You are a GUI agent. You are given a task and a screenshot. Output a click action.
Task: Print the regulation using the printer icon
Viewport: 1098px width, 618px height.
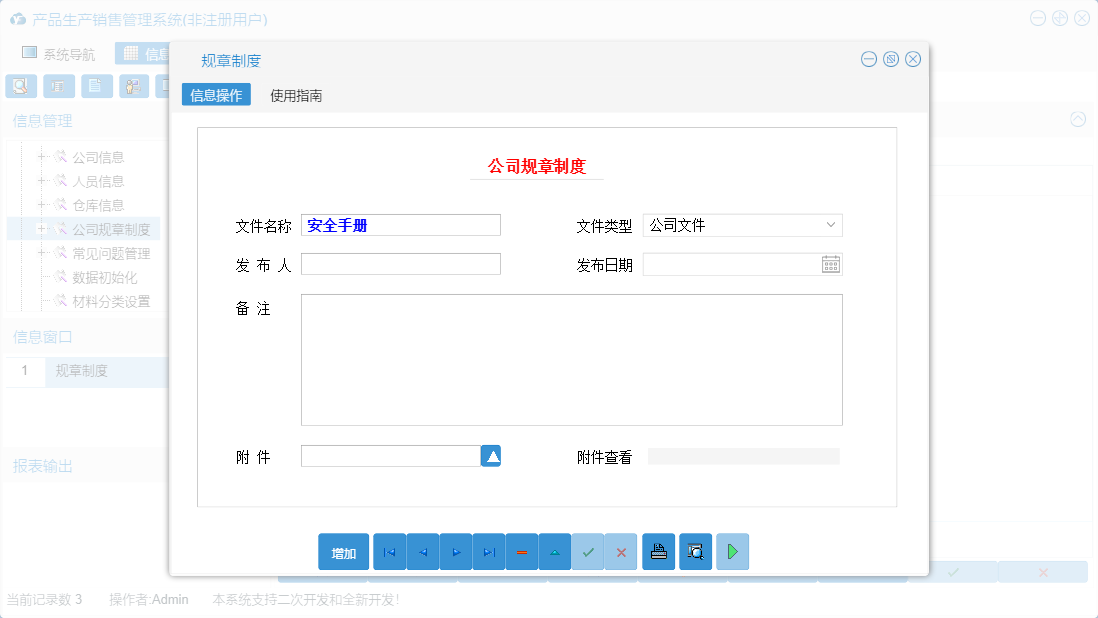(658, 551)
